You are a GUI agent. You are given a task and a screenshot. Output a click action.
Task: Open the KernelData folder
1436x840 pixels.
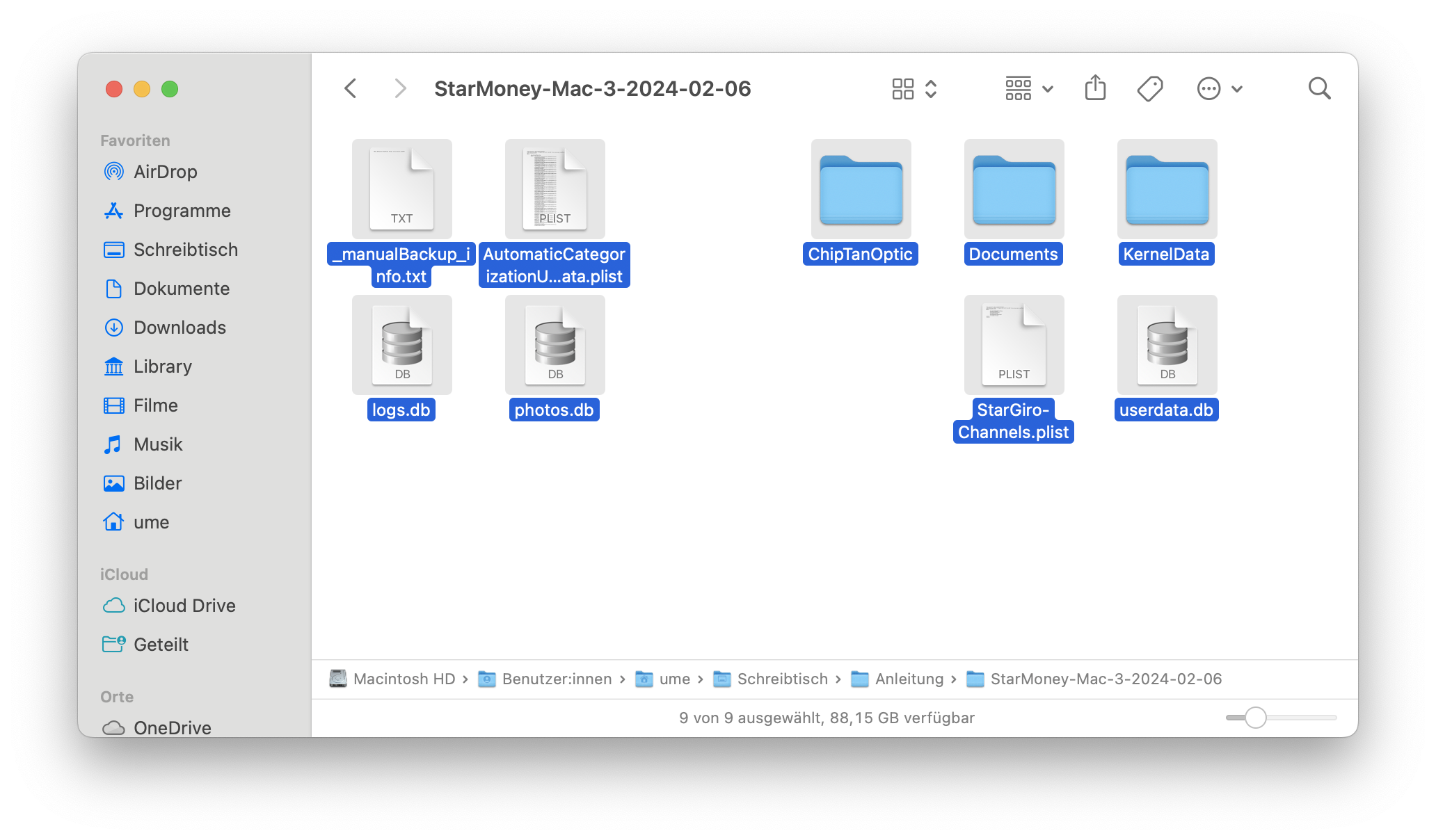(1167, 190)
